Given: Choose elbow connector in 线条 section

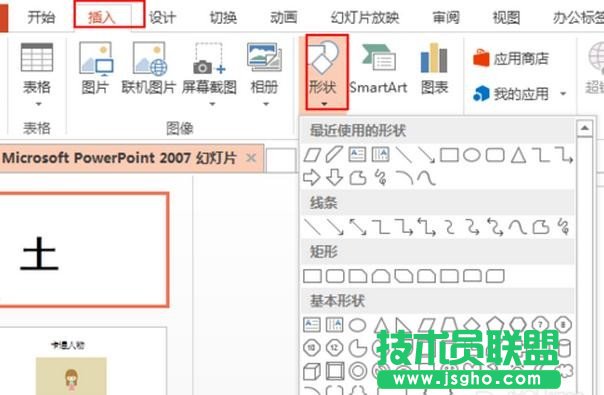Looking at the screenshot, I should (x=381, y=227).
